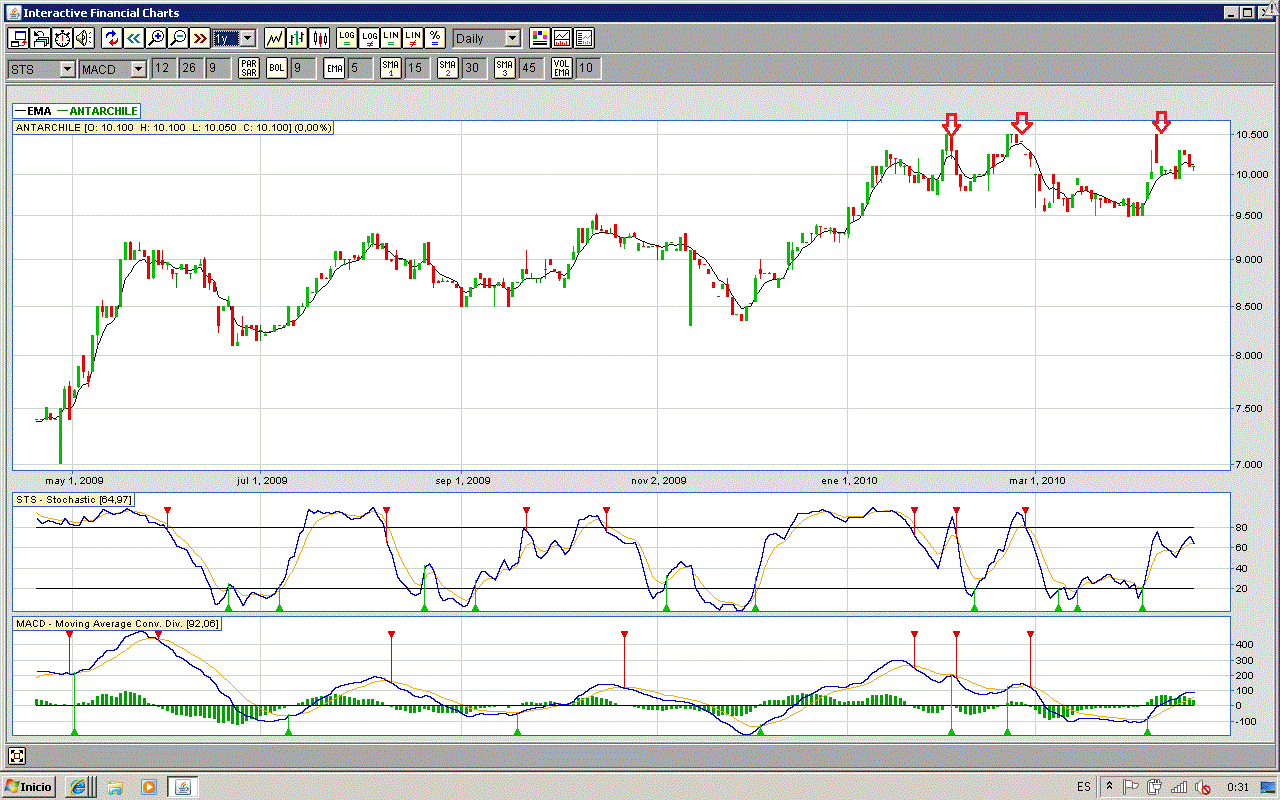This screenshot has width=1280, height=800.
Task: Click the 10.500 price axis label
Action: tap(1252, 135)
